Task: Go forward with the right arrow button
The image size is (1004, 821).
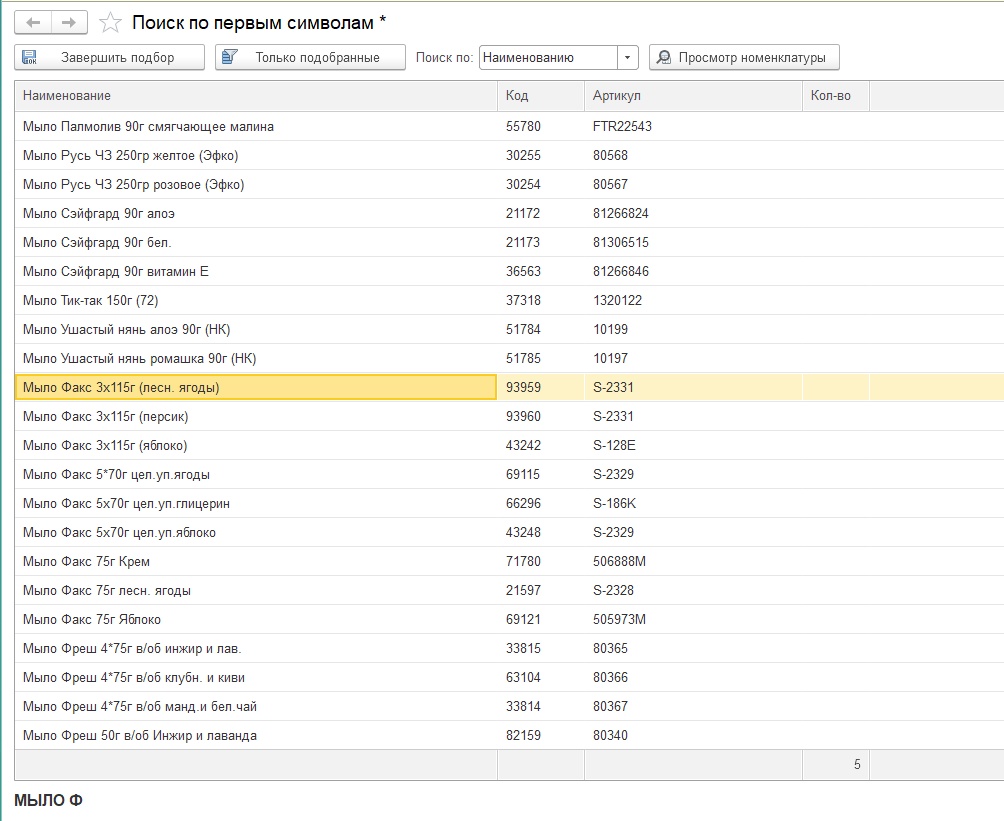Action: click(69, 23)
